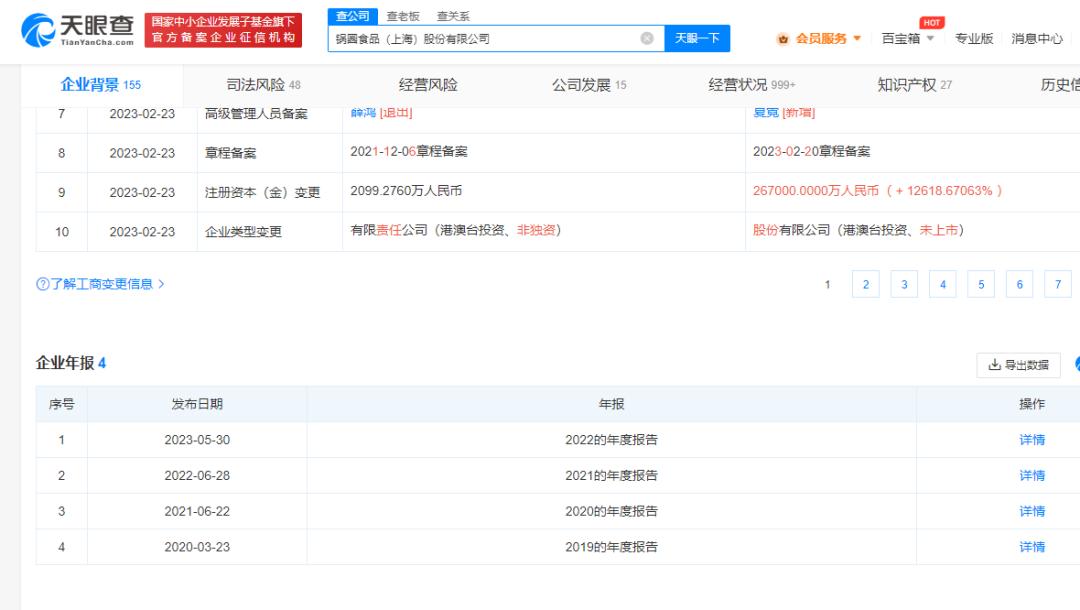Click the crown icon for 会员服务
Image resolution: width=1080 pixels, height=610 pixels.
pos(784,39)
